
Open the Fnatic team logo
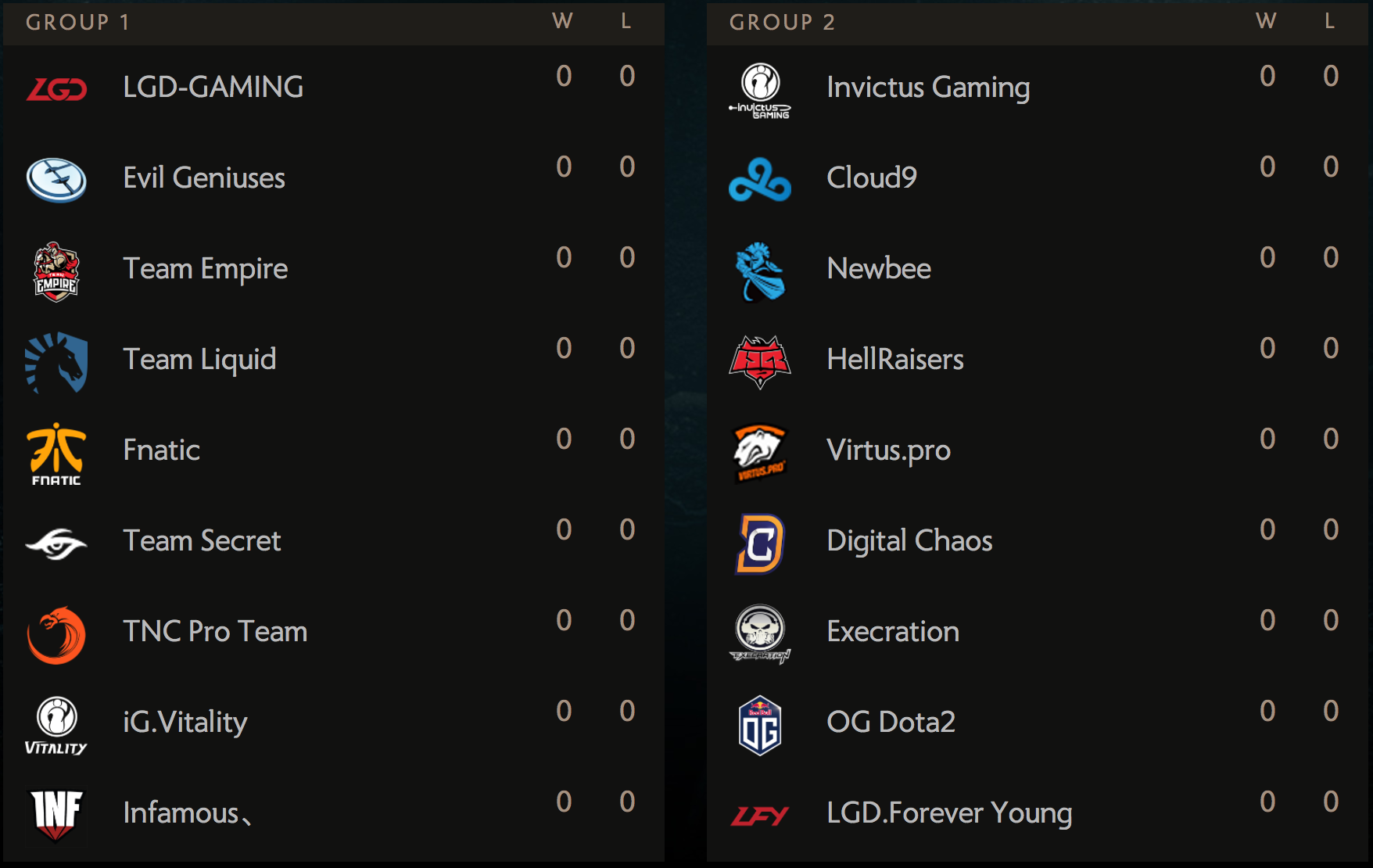[56, 453]
